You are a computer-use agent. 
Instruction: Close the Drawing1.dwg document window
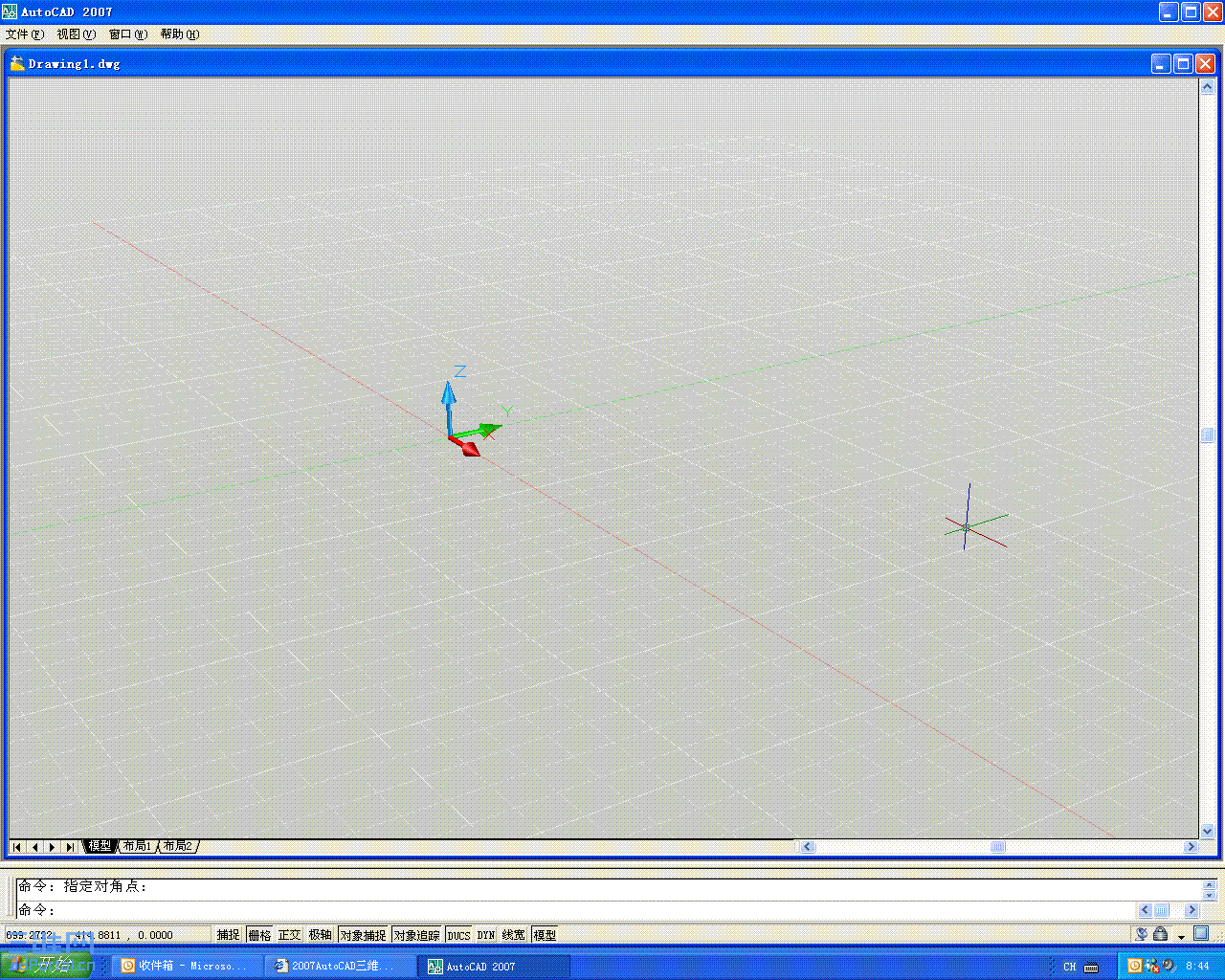tap(1205, 63)
